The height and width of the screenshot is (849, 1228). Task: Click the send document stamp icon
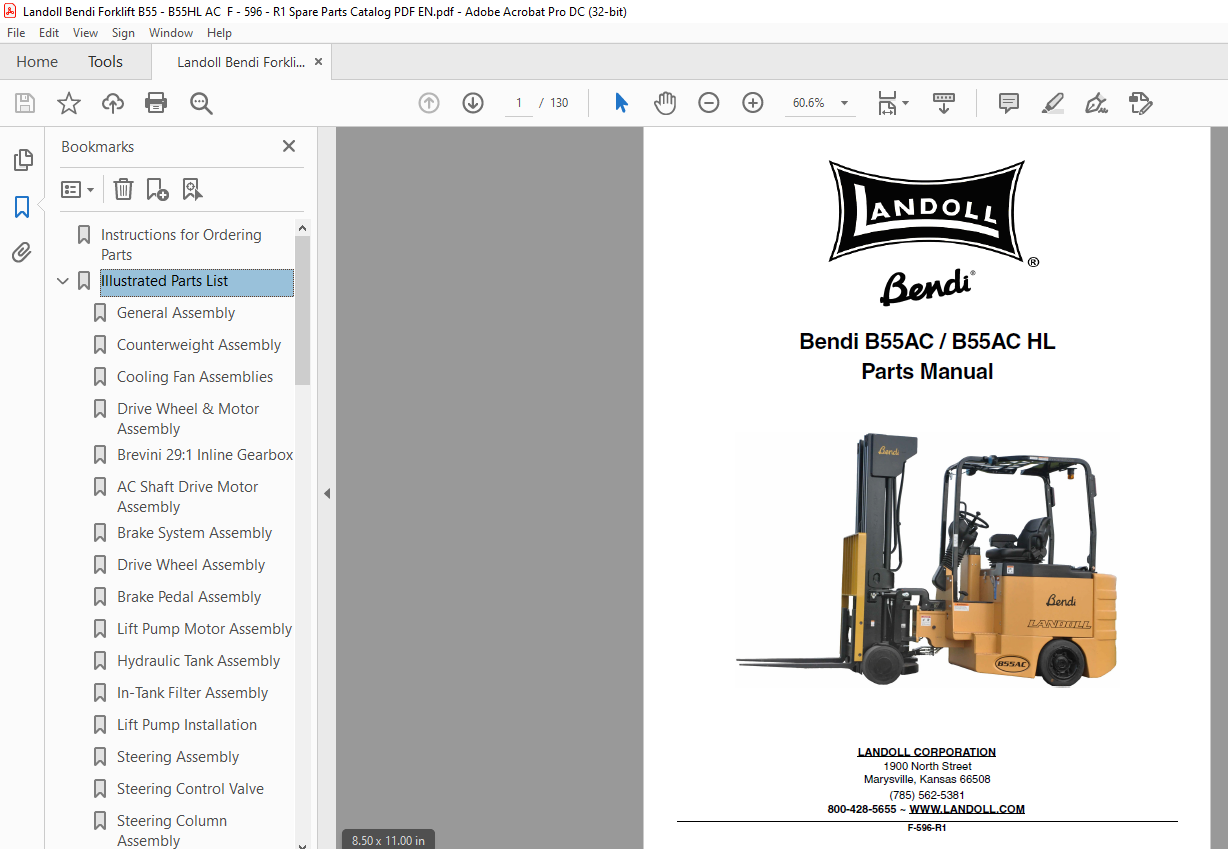tap(1141, 103)
